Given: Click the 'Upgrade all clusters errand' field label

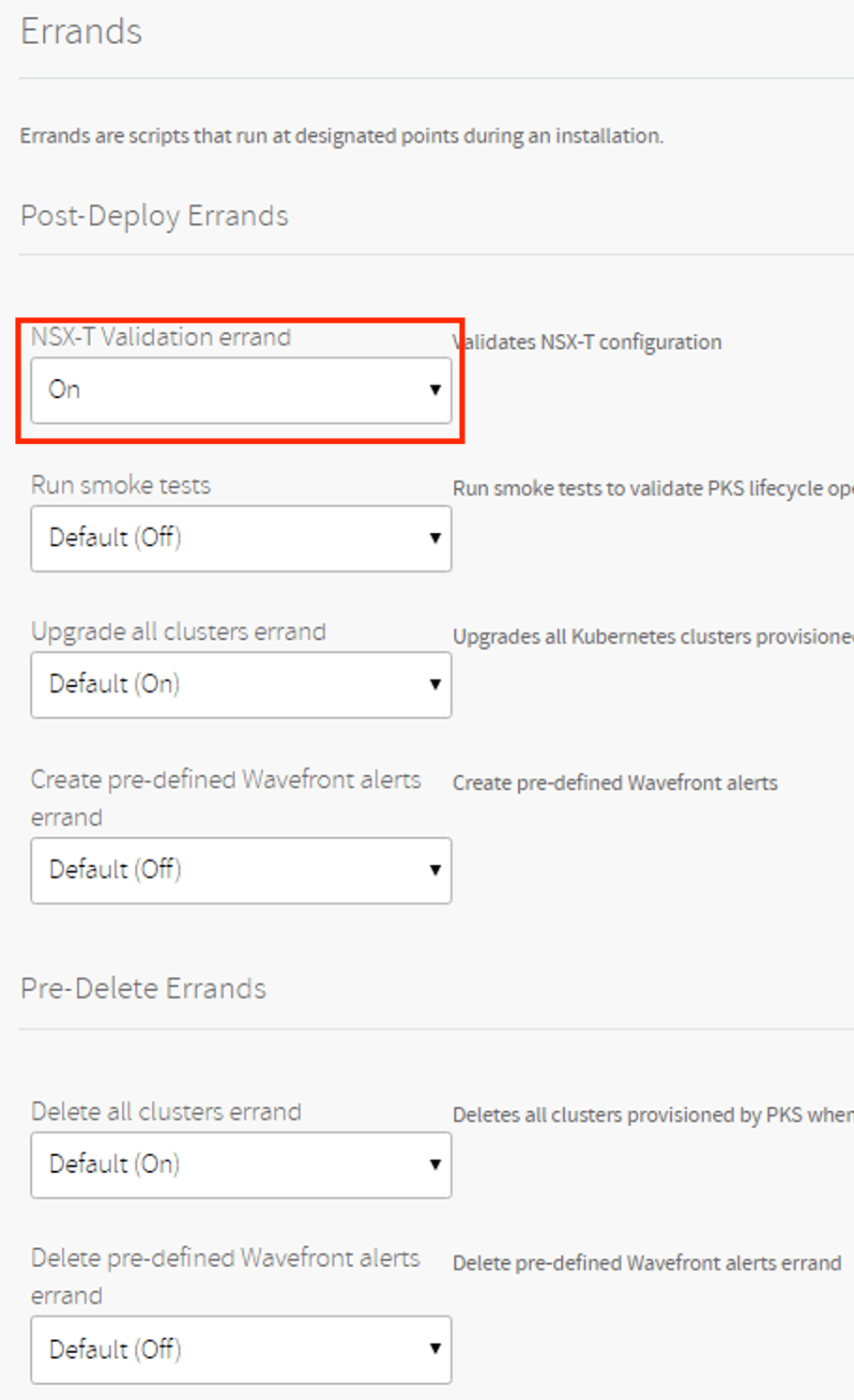Looking at the screenshot, I should (x=178, y=632).
